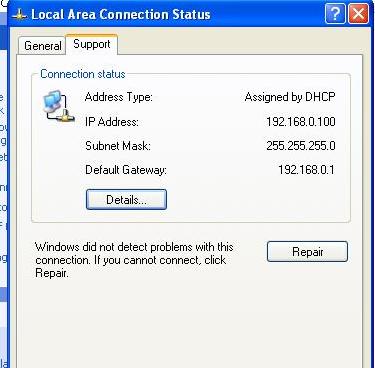Click the IP Address label
The image size is (375, 368).
pyautogui.click(x=112, y=122)
